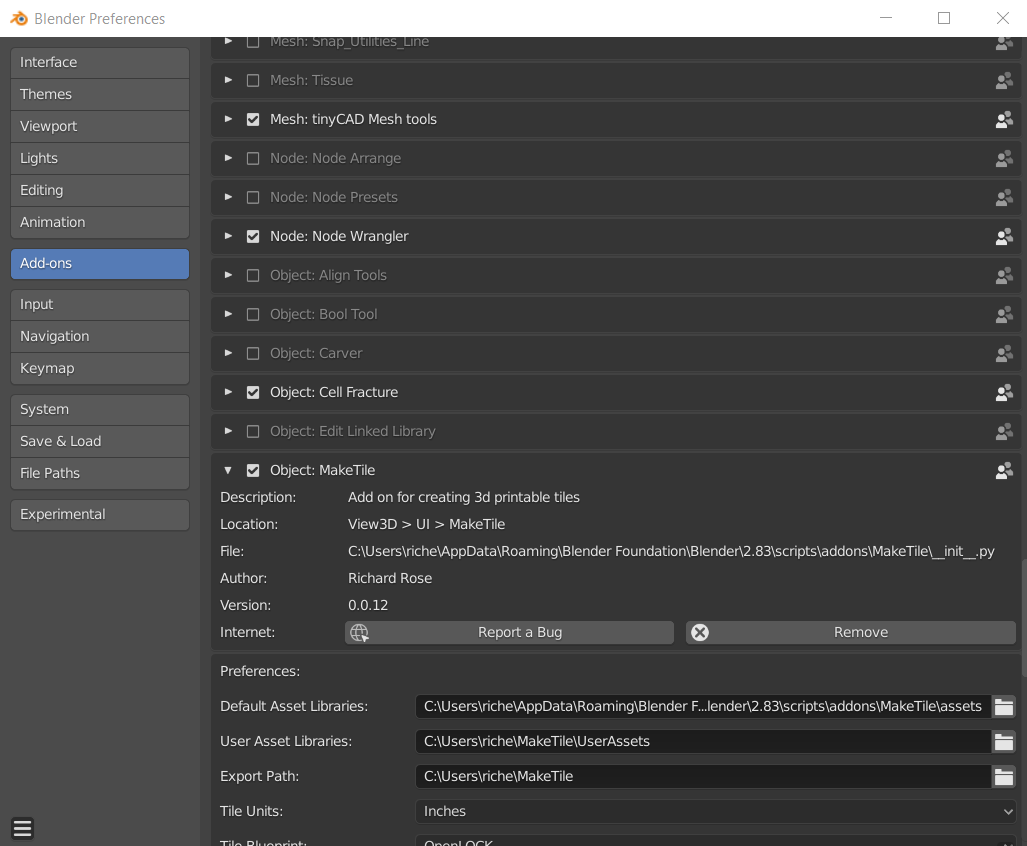This screenshot has height=846, width=1027.
Task: Click community icon on Cell Fracture row
Action: [1004, 392]
